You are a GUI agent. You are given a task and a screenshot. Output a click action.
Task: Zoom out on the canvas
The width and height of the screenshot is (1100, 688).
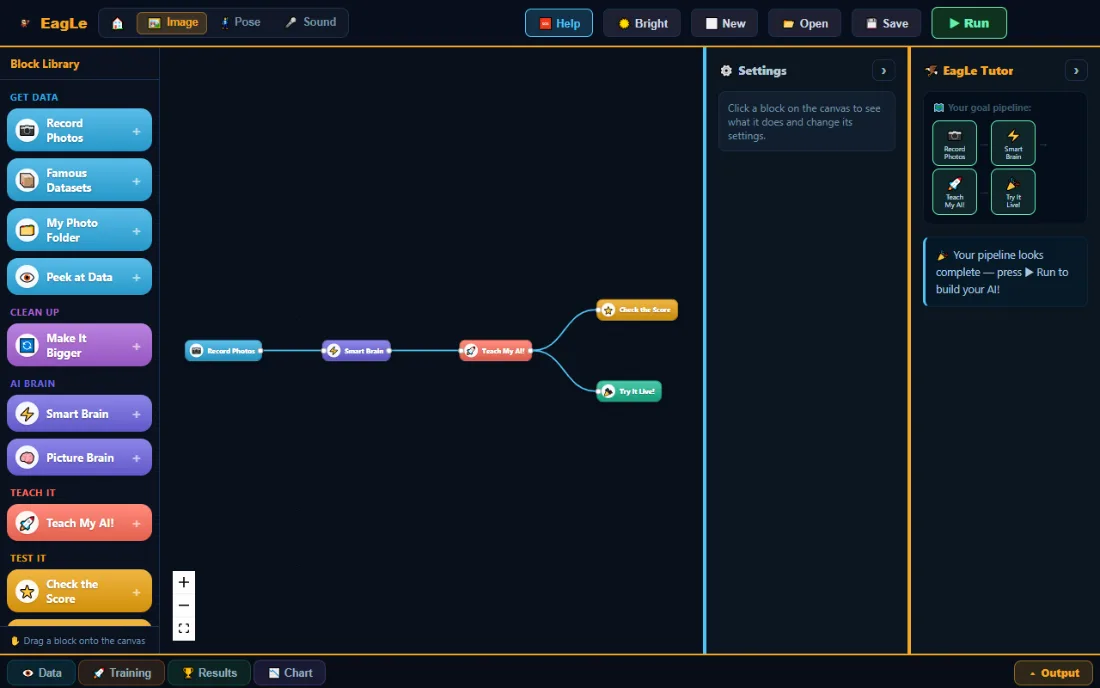(x=184, y=605)
